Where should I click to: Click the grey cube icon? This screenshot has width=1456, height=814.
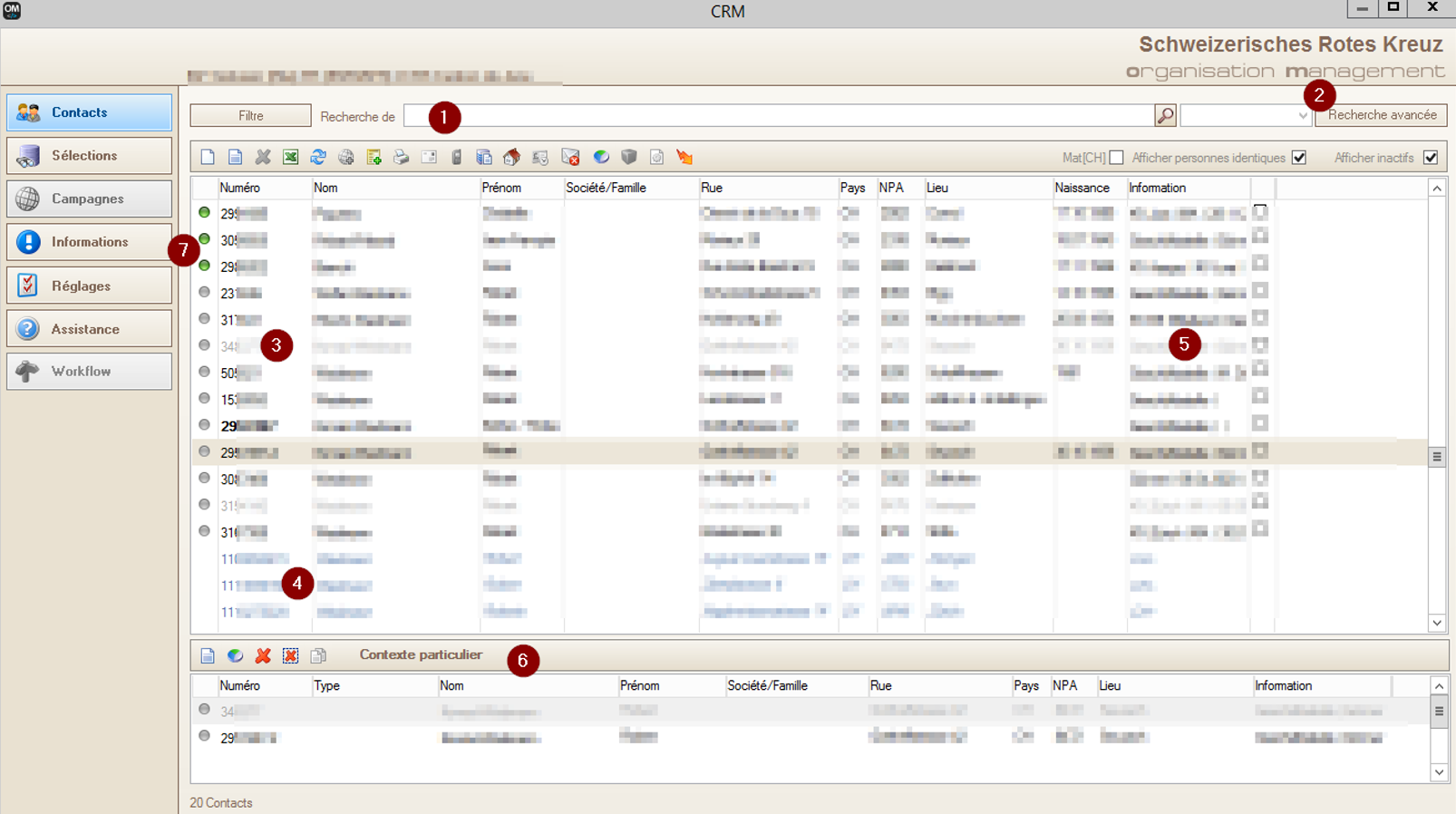pyautogui.click(x=628, y=158)
